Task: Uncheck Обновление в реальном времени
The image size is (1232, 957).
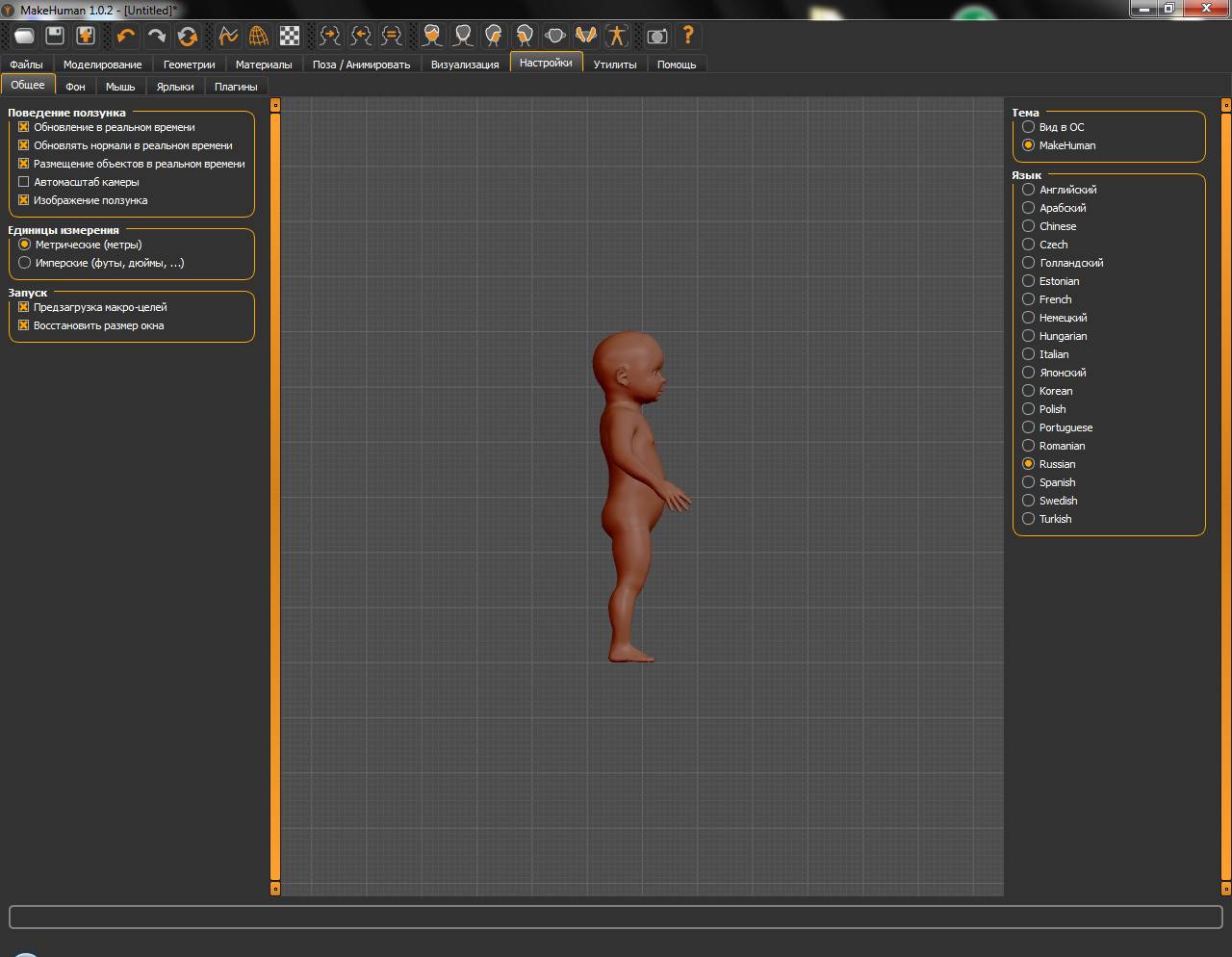Action: click(24, 127)
